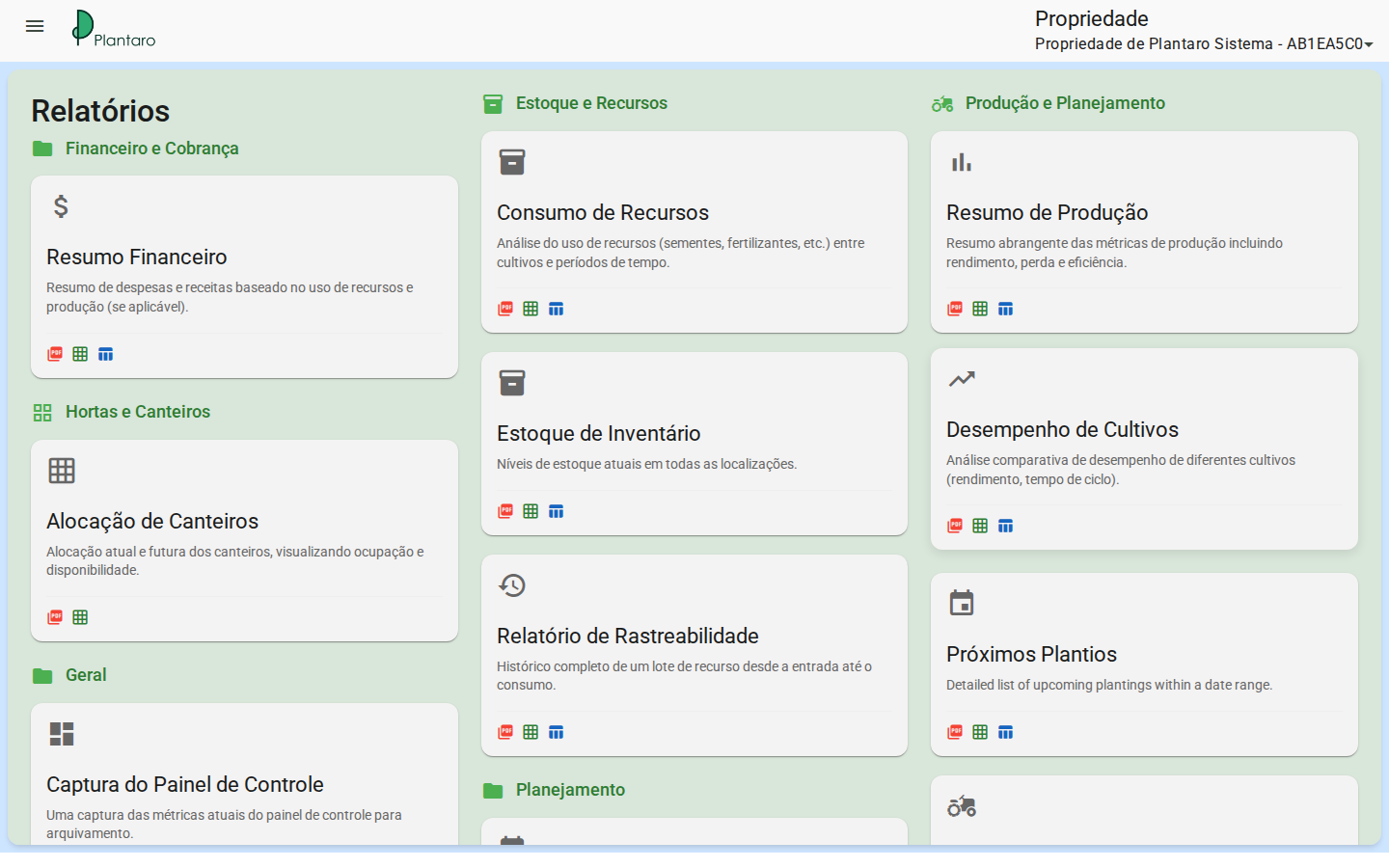
Task: Click the green folder icon beside Planejamento
Action: point(493,791)
